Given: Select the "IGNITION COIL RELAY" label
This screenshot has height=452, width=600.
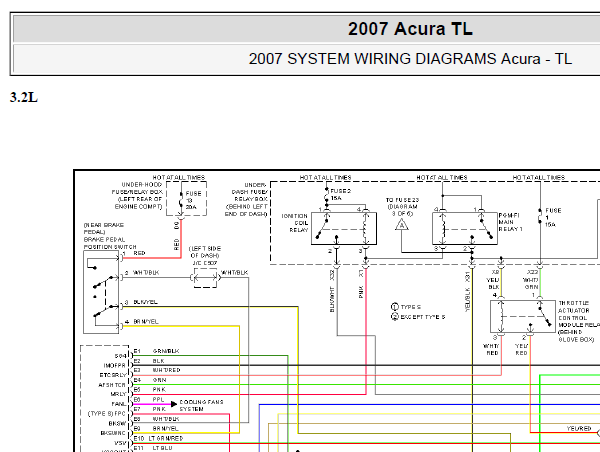Looking at the screenshot, I should click(295, 223).
